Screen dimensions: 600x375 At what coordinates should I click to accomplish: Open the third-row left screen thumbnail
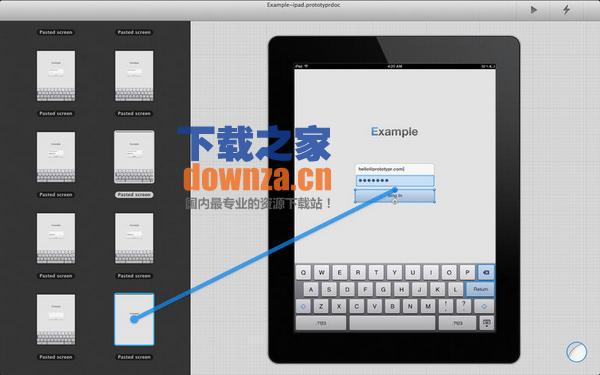[x=56, y=238]
